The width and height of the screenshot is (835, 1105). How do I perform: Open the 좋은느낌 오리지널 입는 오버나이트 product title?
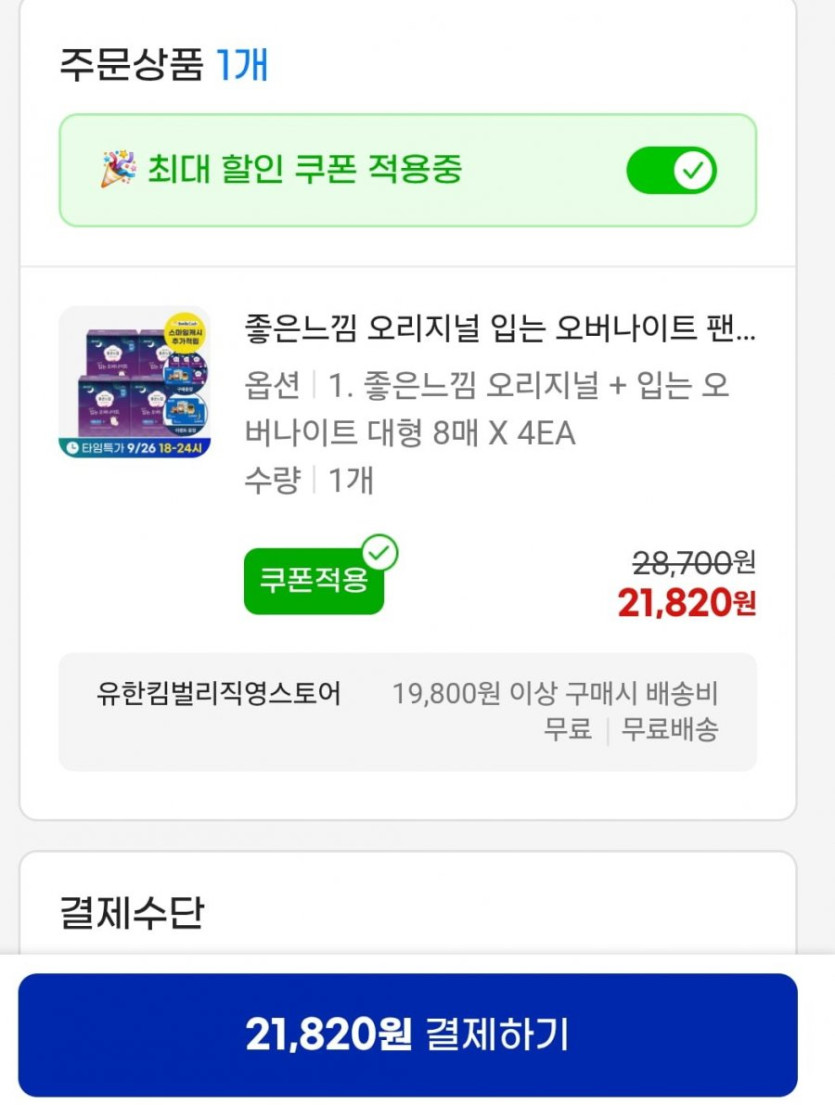tap(500, 328)
